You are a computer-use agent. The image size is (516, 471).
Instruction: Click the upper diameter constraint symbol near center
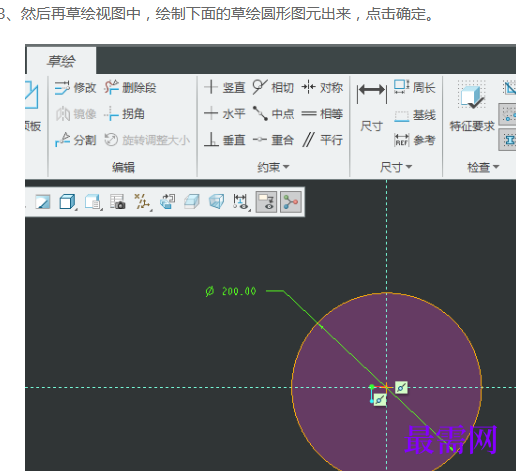[x=401, y=387]
